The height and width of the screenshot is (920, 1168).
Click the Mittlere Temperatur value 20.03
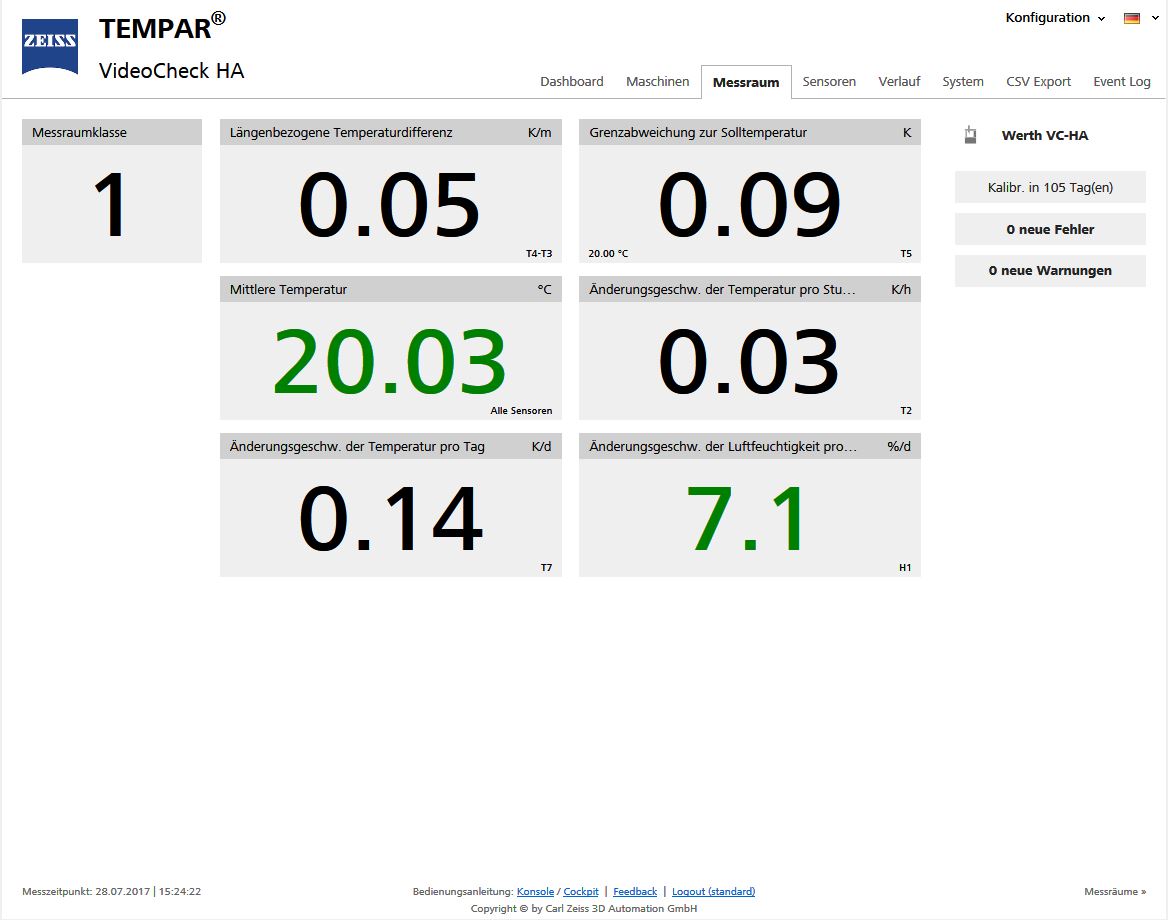(390, 362)
